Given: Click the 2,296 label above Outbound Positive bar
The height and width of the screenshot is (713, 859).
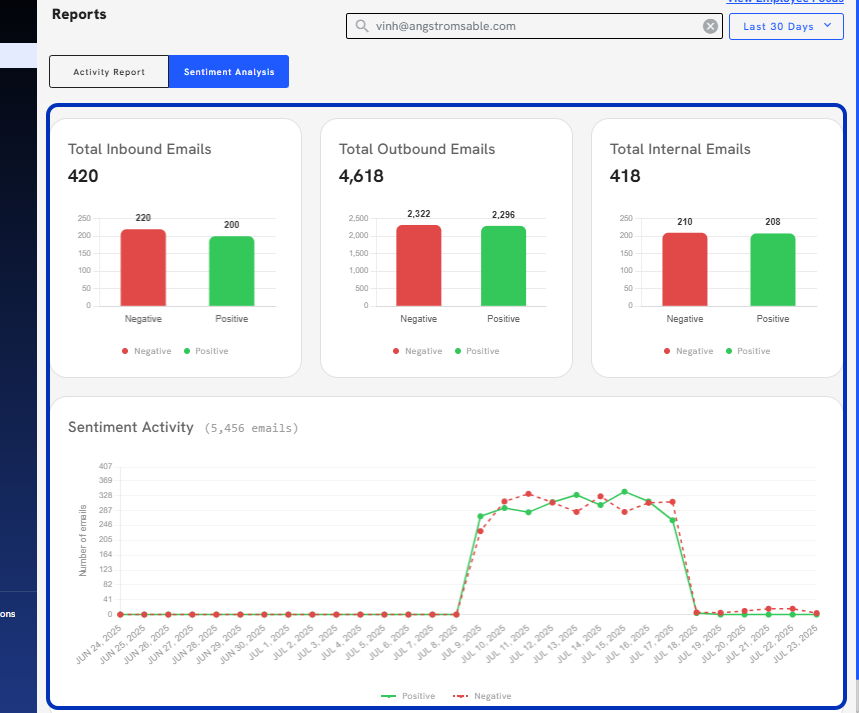Looking at the screenshot, I should pyautogui.click(x=503, y=215).
